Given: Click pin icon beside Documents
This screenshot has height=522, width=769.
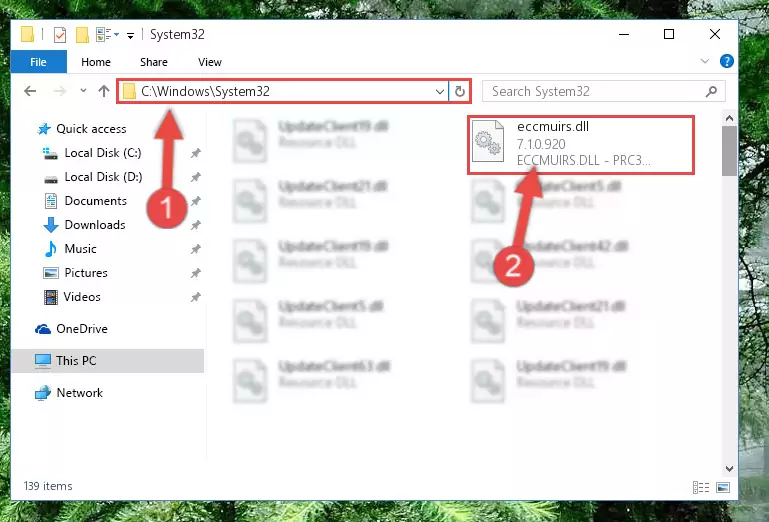Looking at the screenshot, I should (195, 201).
